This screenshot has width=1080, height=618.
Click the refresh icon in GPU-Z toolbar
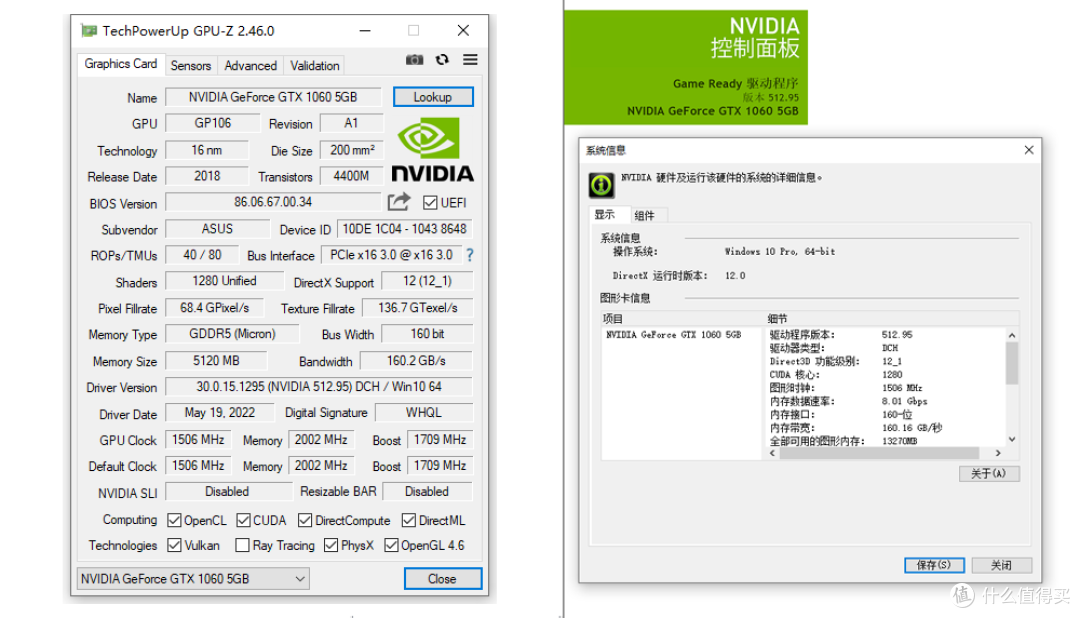[x=441, y=60]
